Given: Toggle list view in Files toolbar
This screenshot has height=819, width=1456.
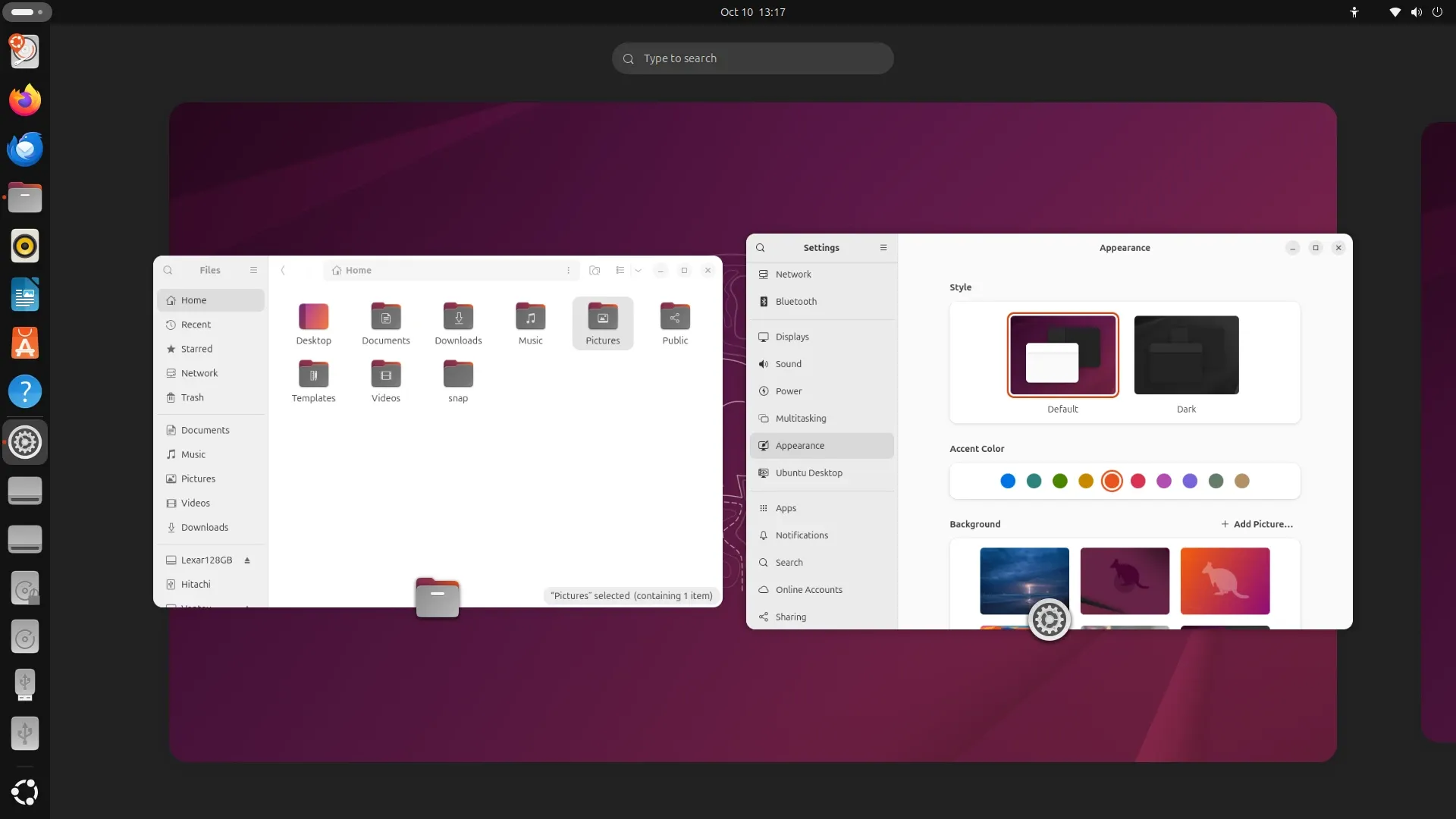Looking at the screenshot, I should (x=620, y=270).
